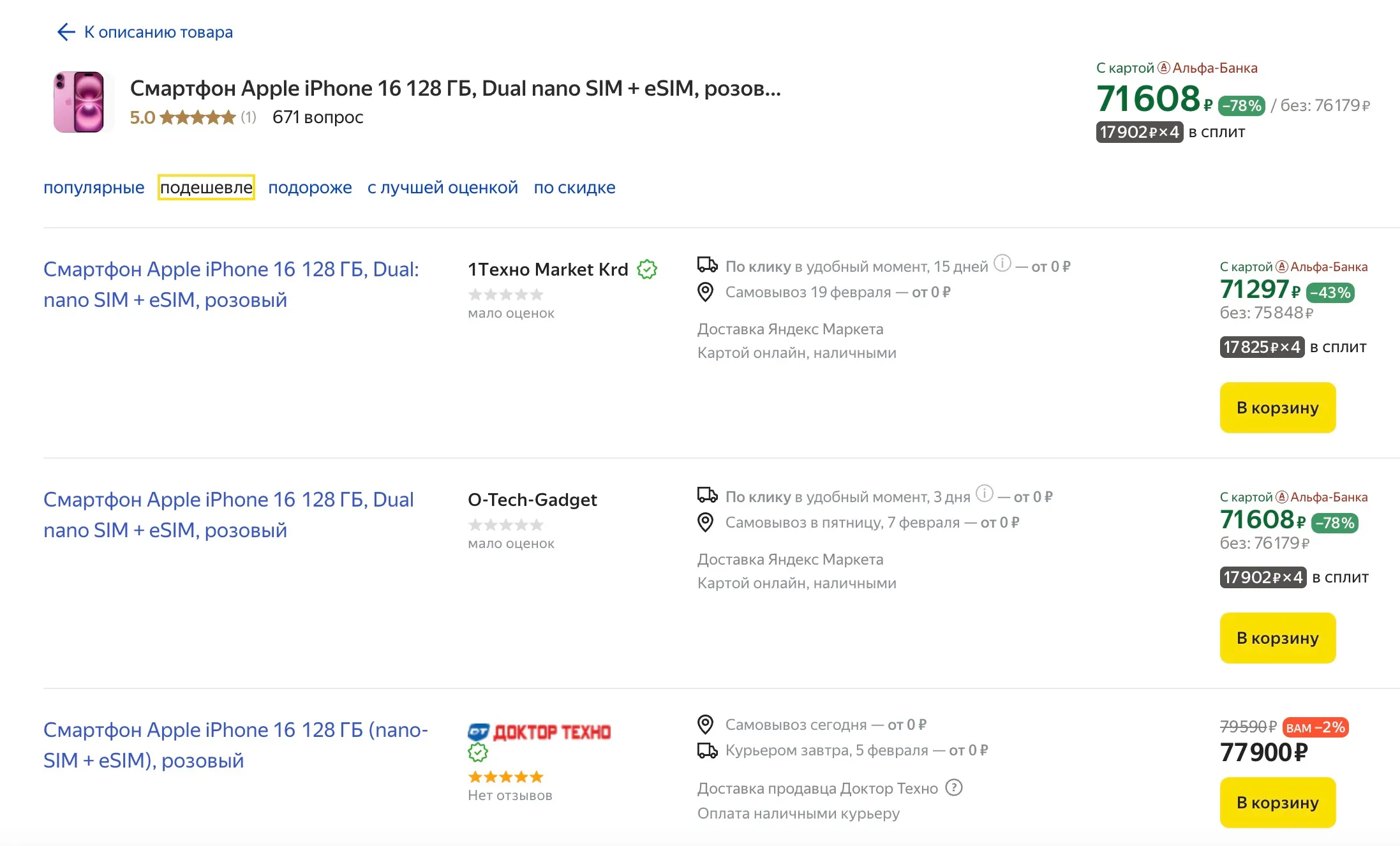Click pickup pin icon in O-Tech-Gadget offer
Viewport: 1400px width, 846px height.
(705, 523)
